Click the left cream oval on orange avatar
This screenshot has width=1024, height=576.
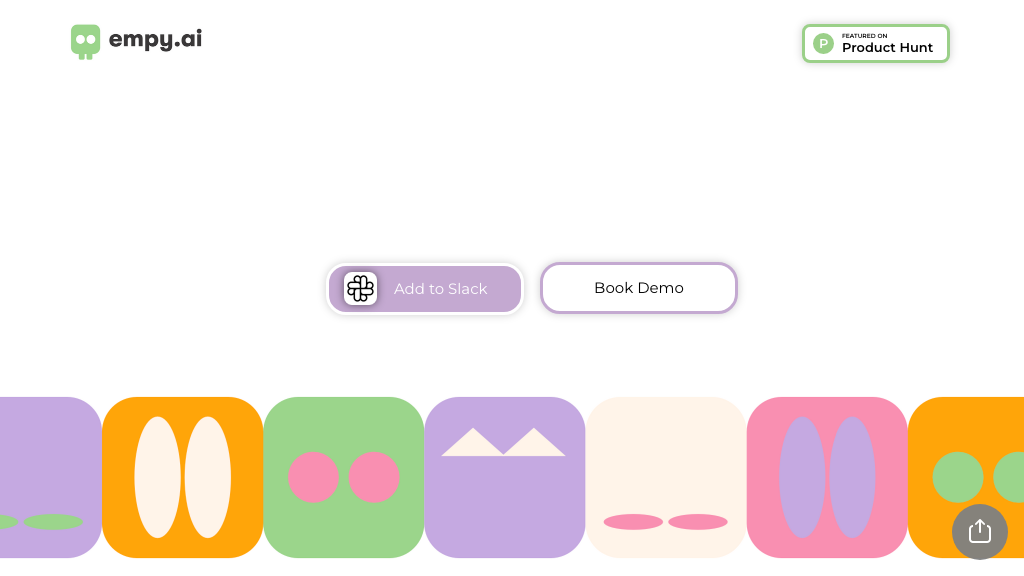(x=157, y=477)
